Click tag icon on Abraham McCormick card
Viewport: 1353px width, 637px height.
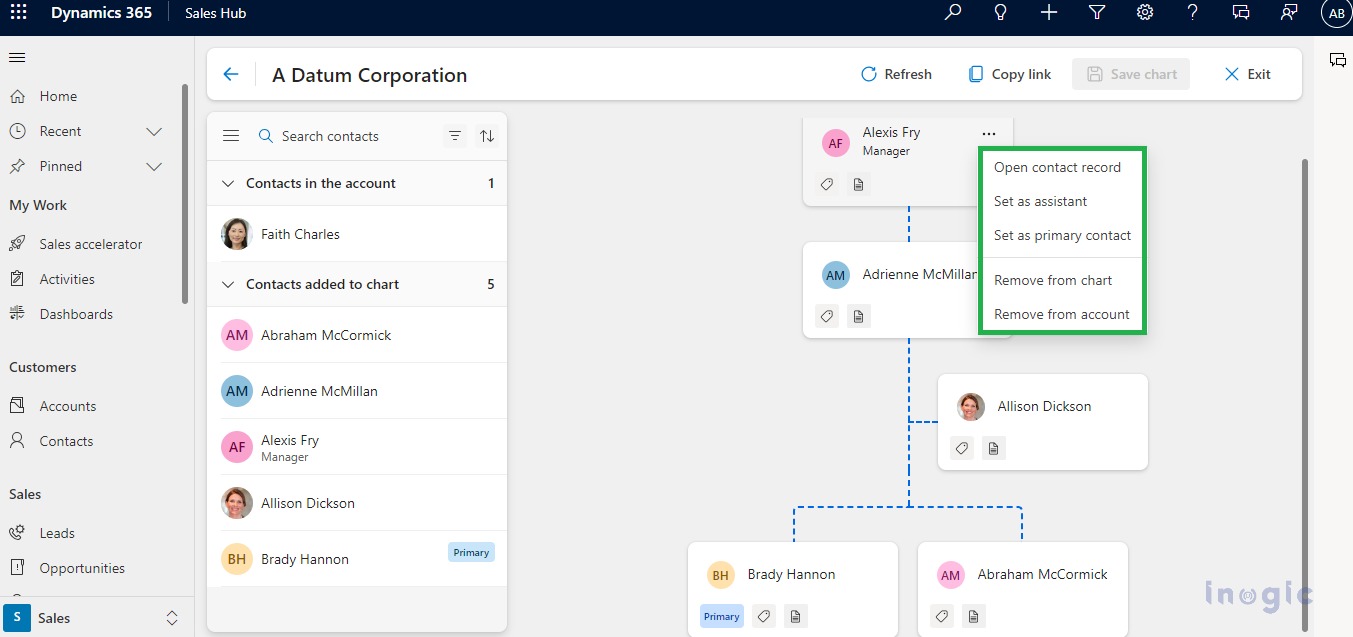(x=942, y=616)
